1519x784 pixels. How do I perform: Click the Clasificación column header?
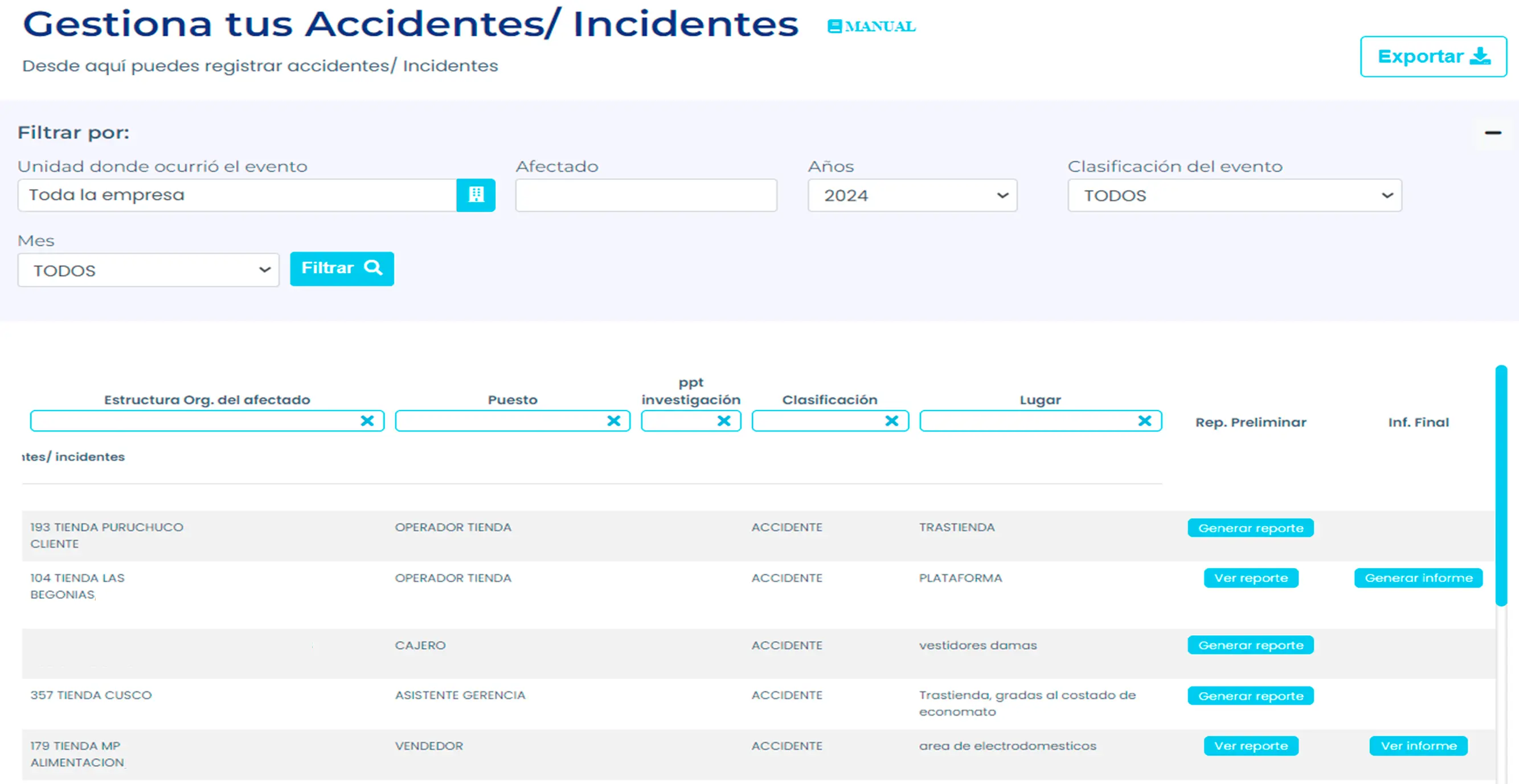point(830,400)
